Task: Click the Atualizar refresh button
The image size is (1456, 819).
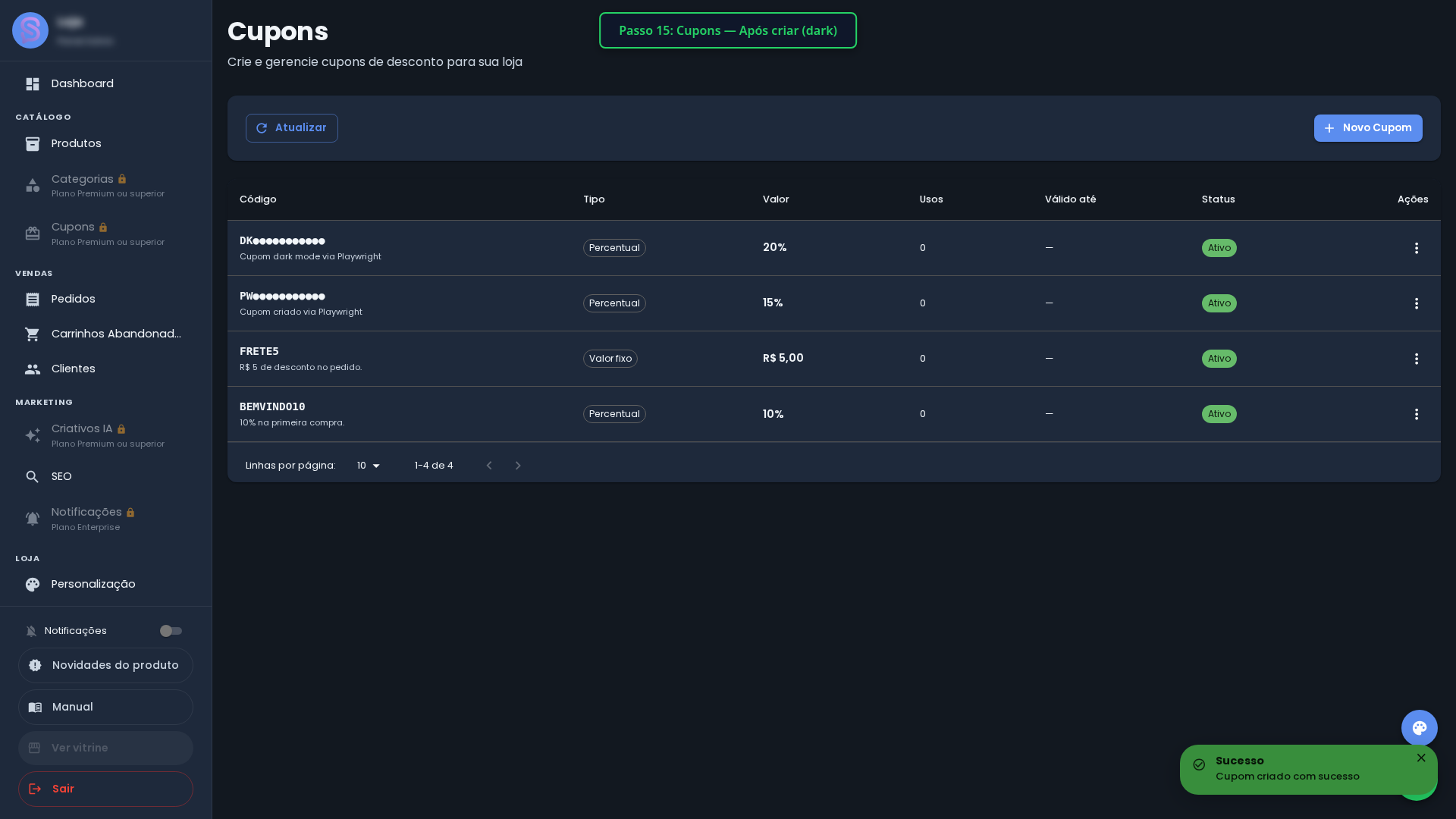Action: 292,128
